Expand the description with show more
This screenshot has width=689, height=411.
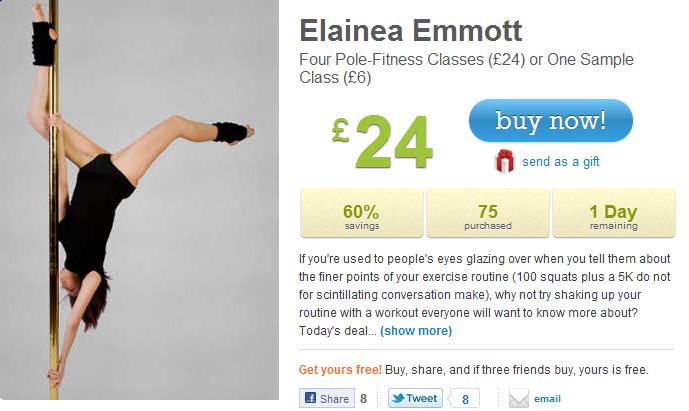point(415,331)
